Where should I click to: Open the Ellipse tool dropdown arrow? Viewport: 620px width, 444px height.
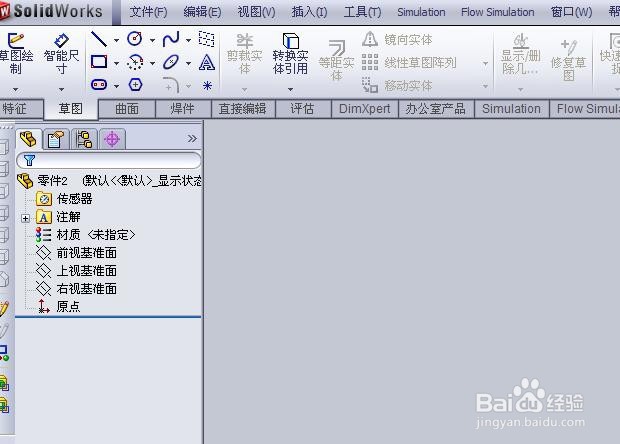tap(188, 63)
